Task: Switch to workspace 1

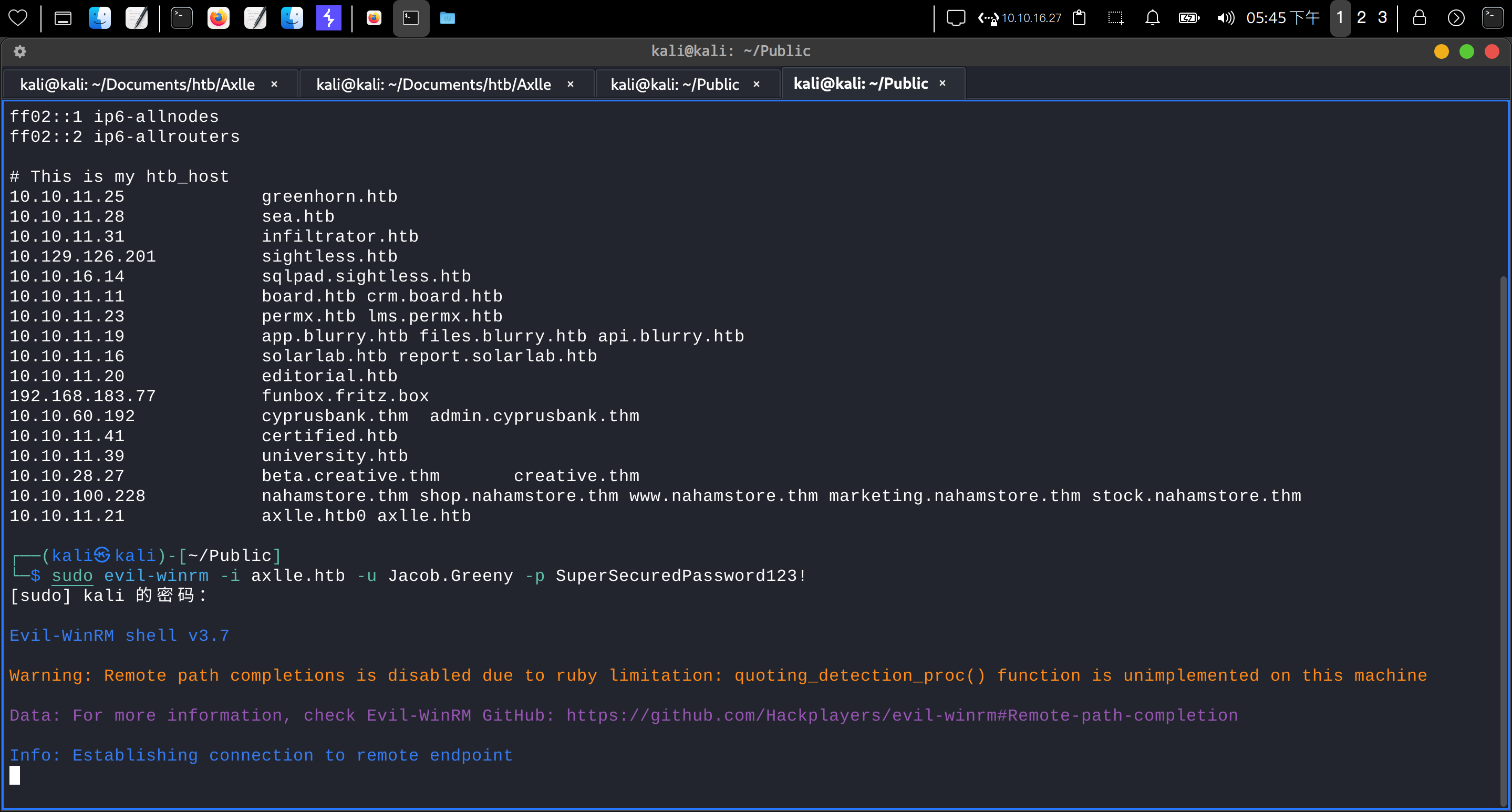Action: click(x=1340, y=18)
